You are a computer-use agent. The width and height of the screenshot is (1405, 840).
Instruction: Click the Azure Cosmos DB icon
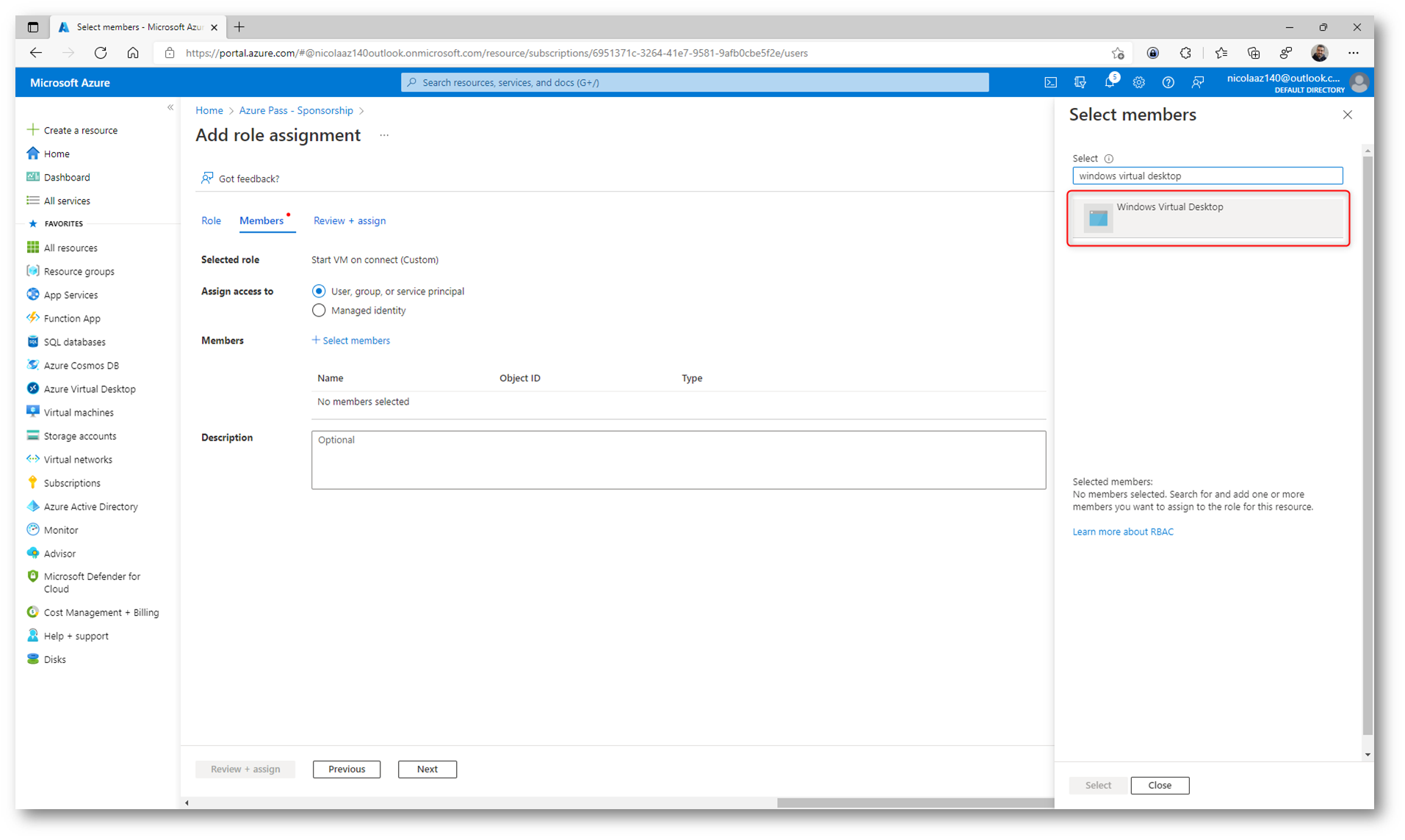tap(32, 365)
